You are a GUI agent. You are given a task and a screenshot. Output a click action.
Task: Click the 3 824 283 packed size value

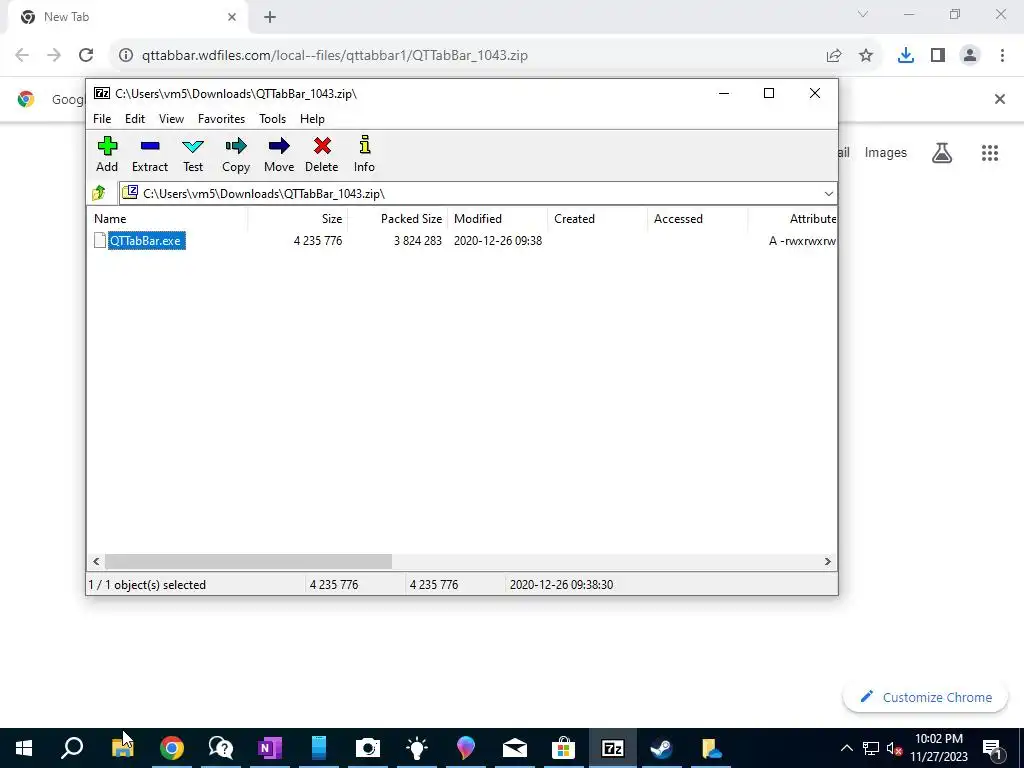pos(418,241)
